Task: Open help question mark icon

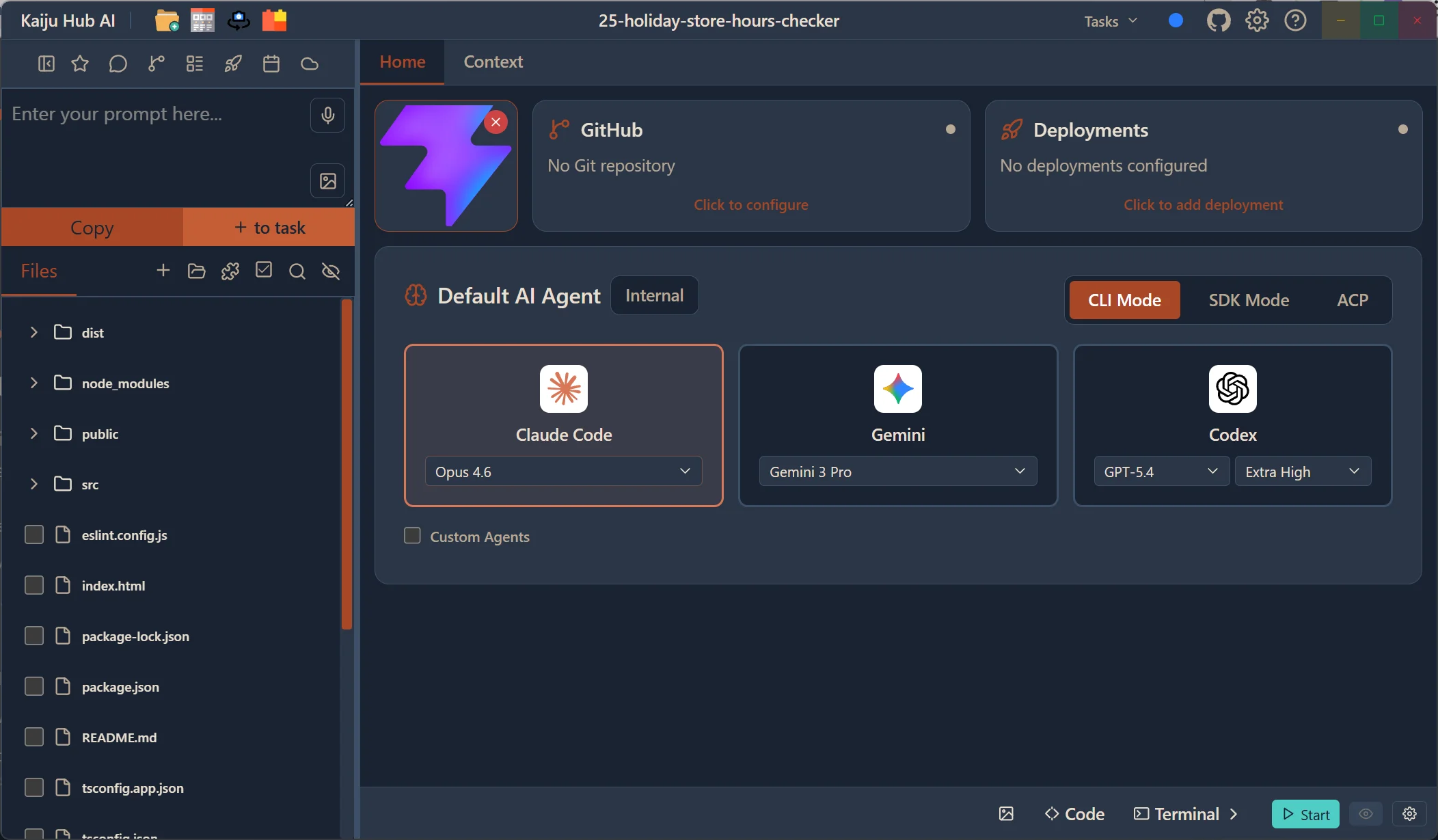Action: click(1294, 21)
